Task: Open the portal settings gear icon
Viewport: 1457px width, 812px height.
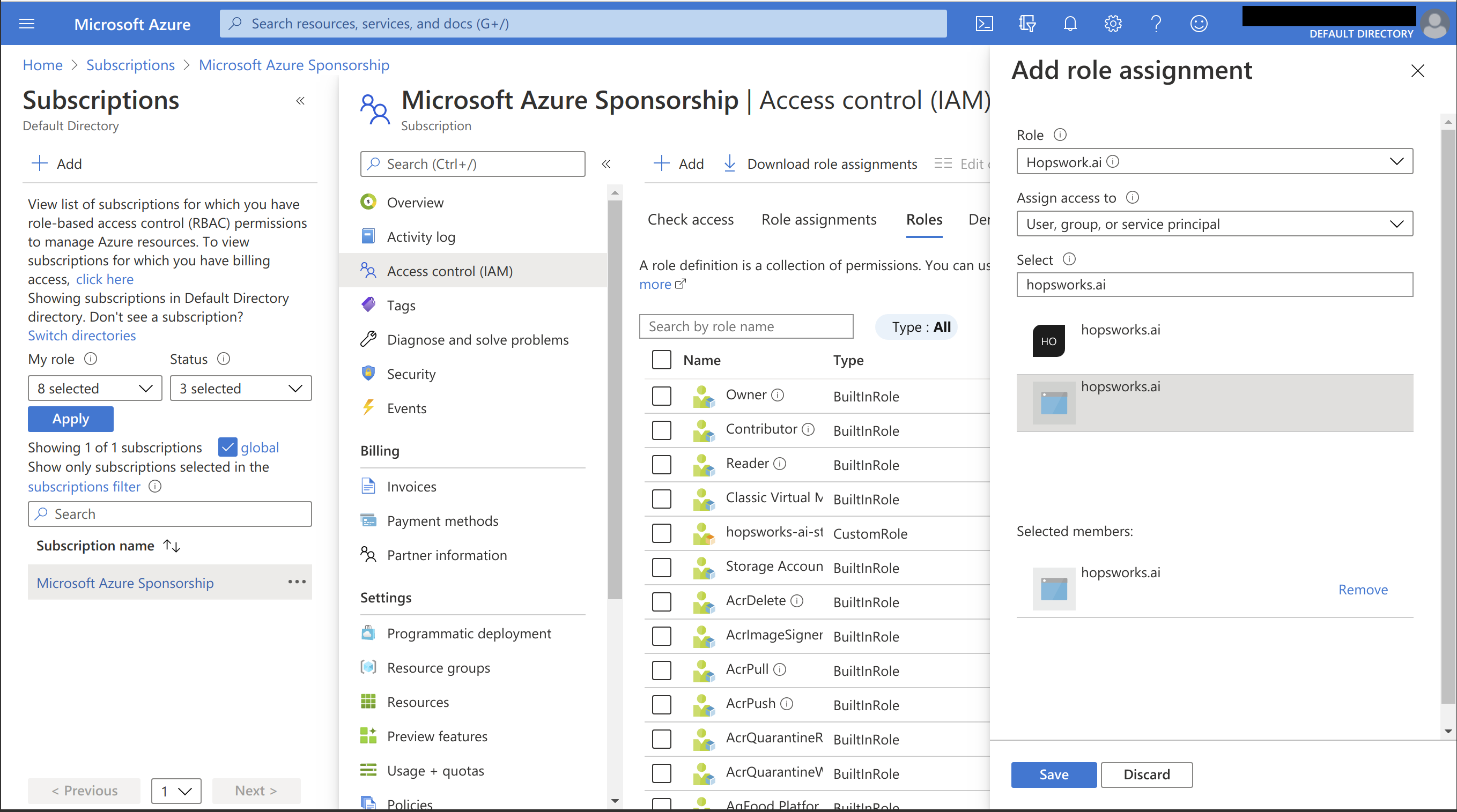Action: tap(1113, 24)
